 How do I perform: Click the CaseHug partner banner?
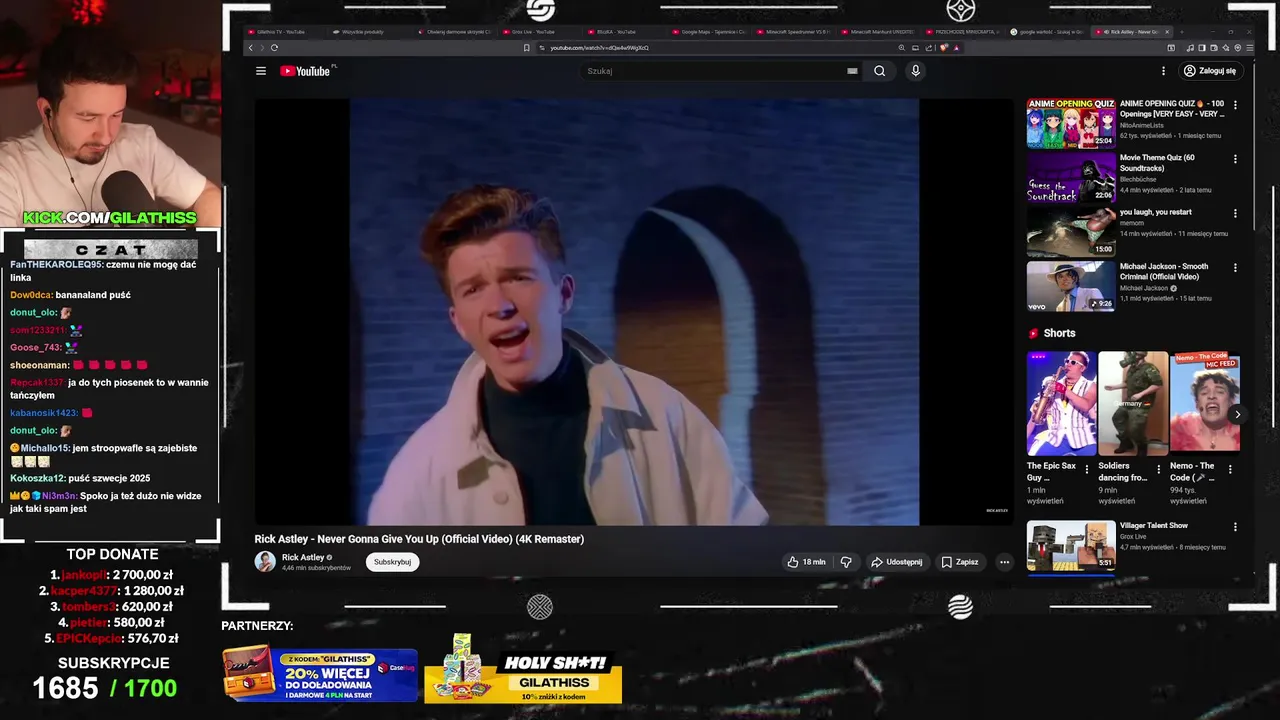coord(320,675)
